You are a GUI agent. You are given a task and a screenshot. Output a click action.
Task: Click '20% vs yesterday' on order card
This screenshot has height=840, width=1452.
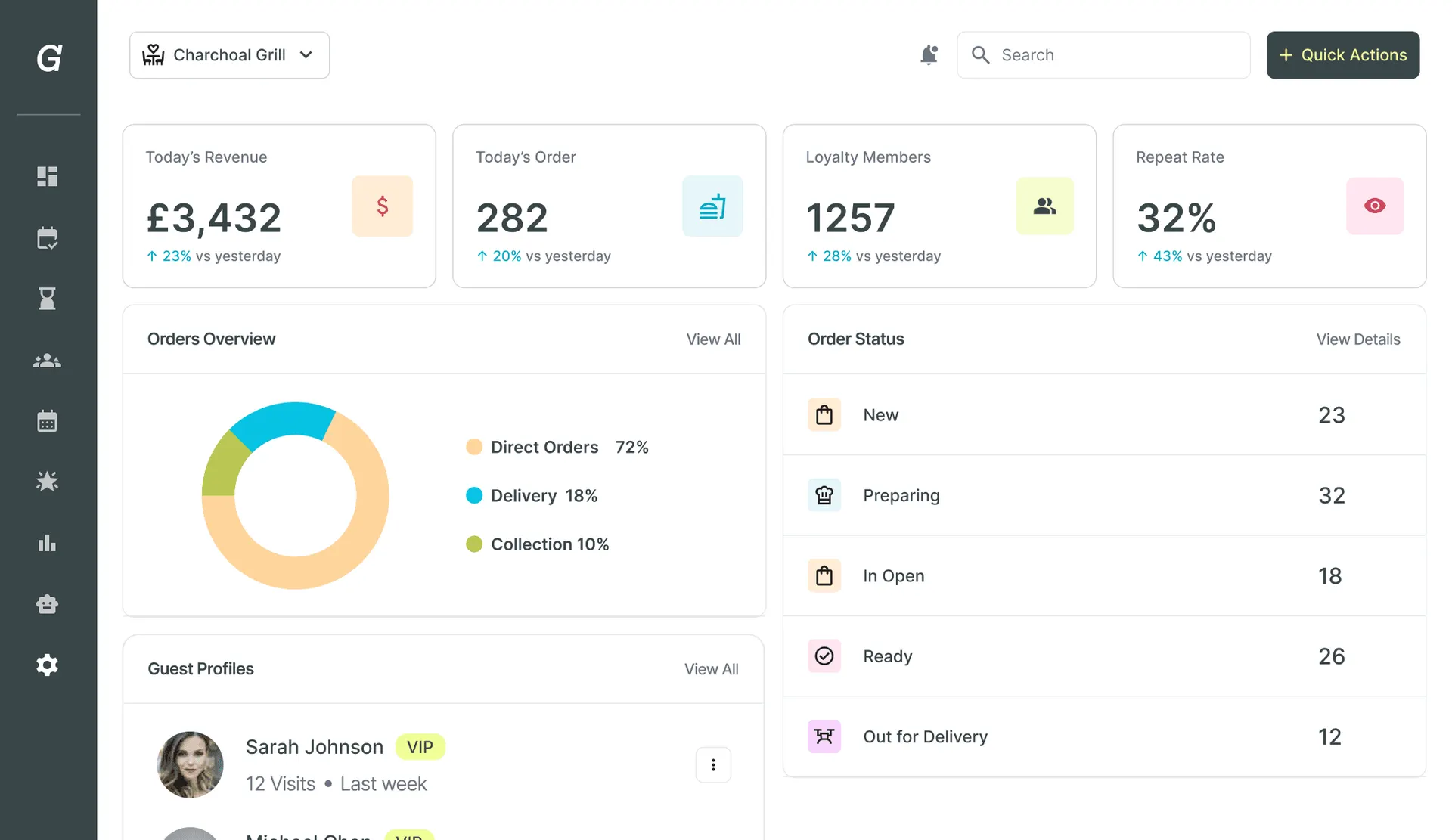pos(544,256)
